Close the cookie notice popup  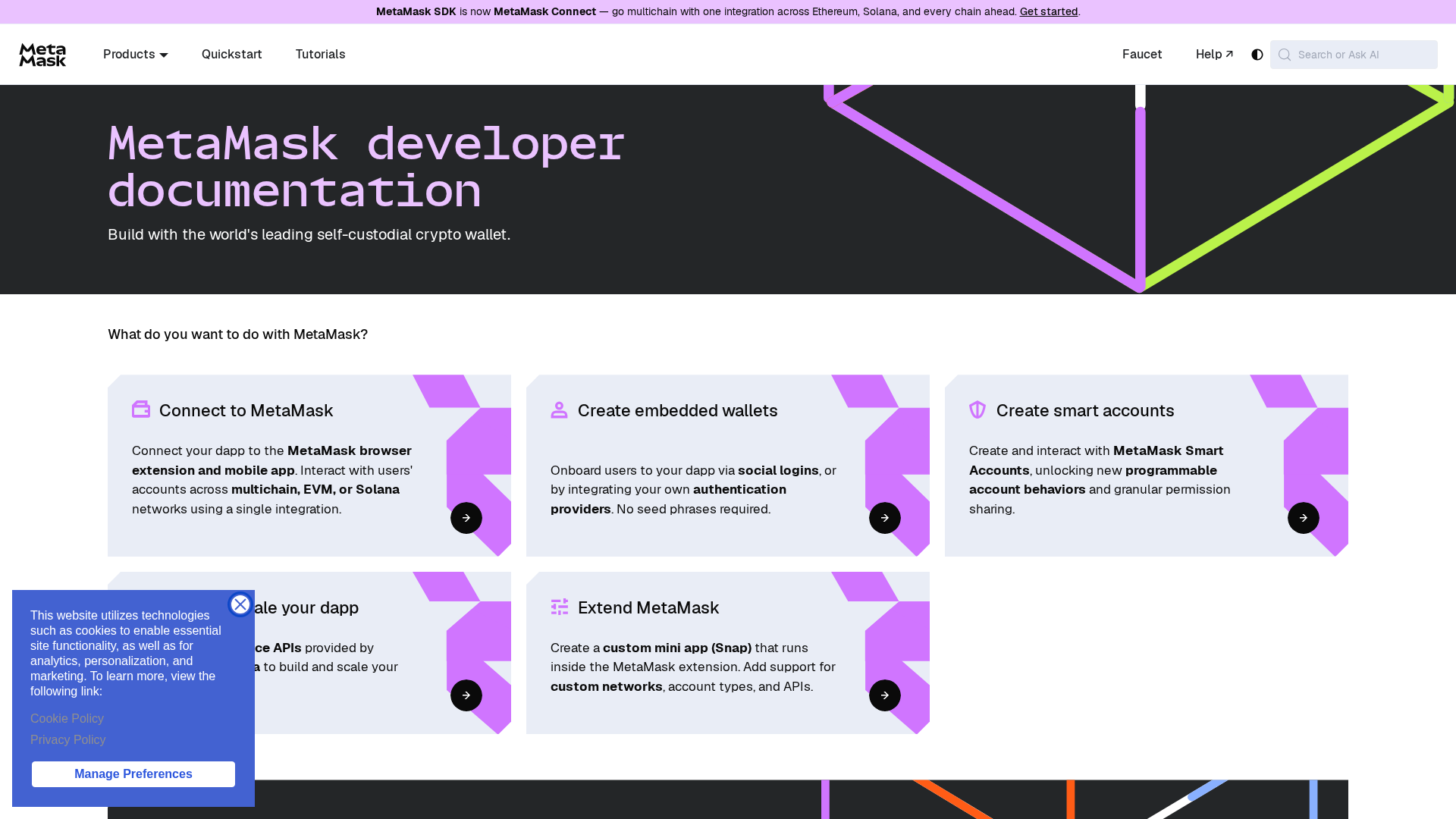tap(240, 604)
